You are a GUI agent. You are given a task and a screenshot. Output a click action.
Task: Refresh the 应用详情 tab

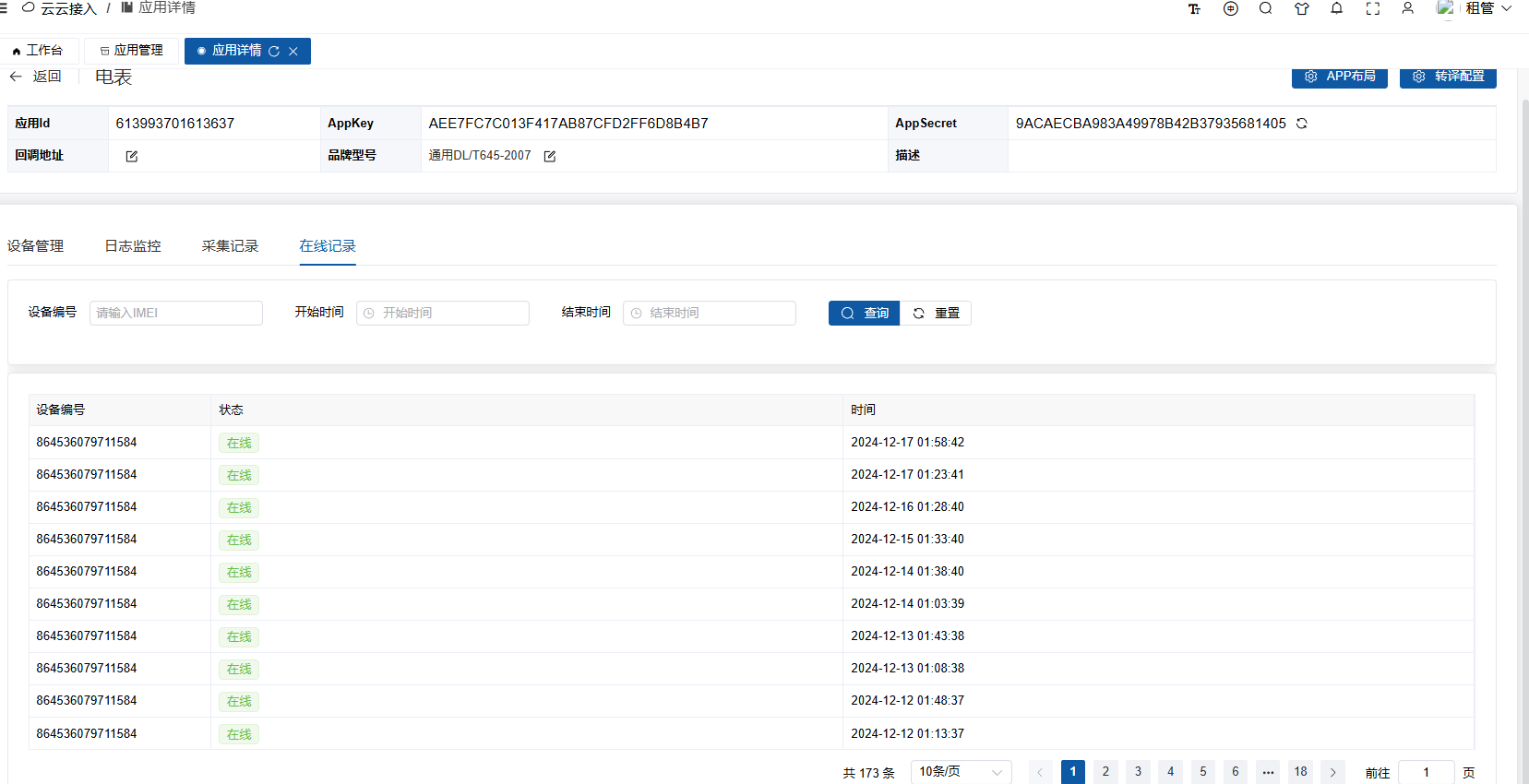(x=274, y=52)
